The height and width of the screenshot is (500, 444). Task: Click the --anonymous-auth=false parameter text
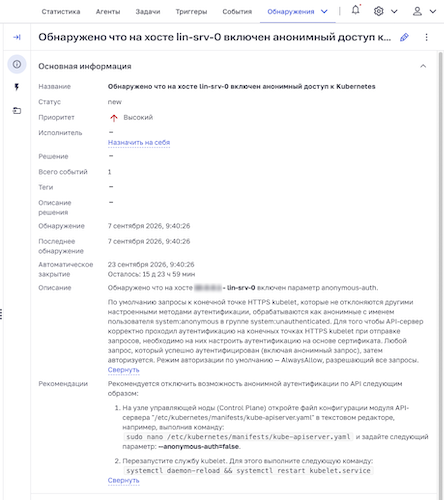199,447
